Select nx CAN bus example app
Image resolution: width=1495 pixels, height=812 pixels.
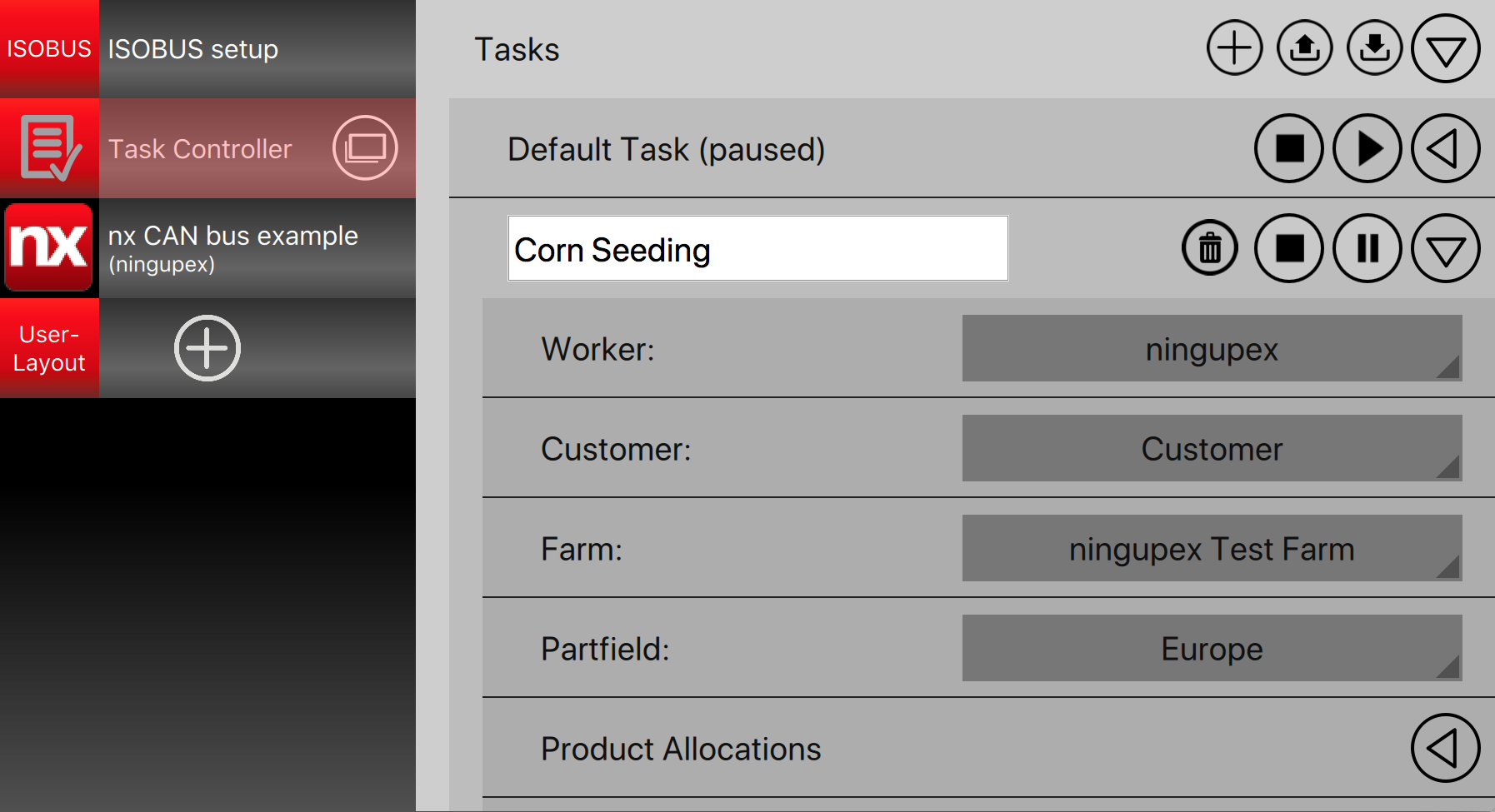pyautogui.click(x=207, y=248)
